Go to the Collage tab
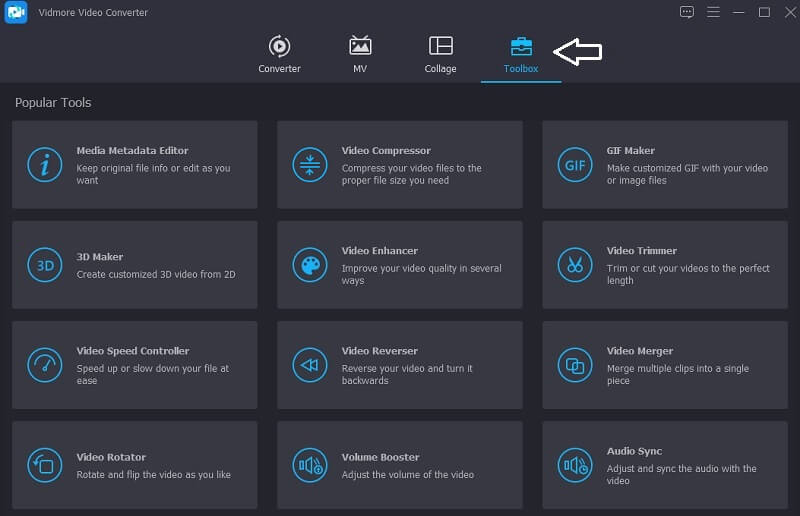This screenshot has height=516, width=800. pyautogui.click(x=440, y=54)
